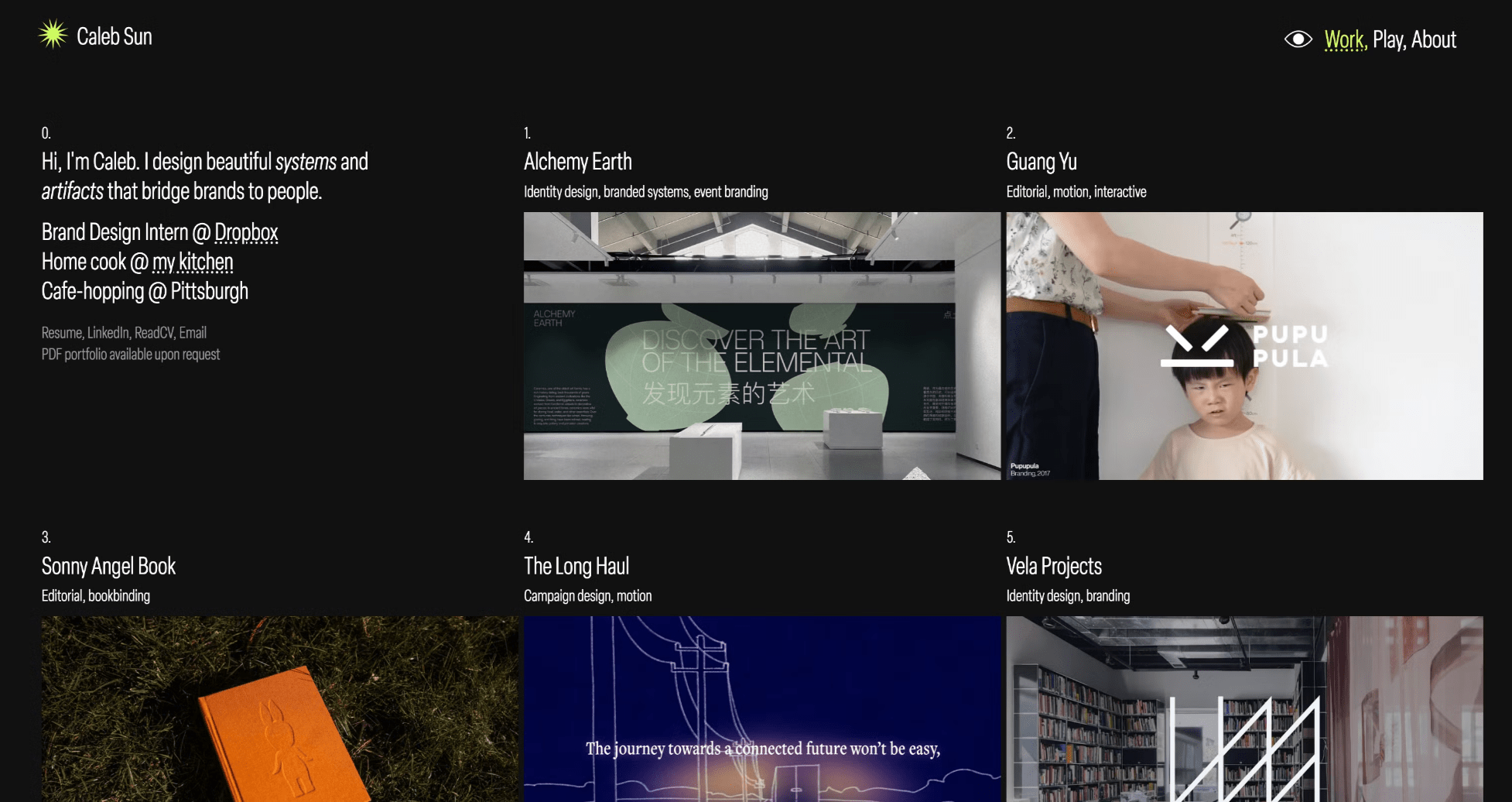View the Vela Projects bookshelf thumbnail

[1244, 709]
